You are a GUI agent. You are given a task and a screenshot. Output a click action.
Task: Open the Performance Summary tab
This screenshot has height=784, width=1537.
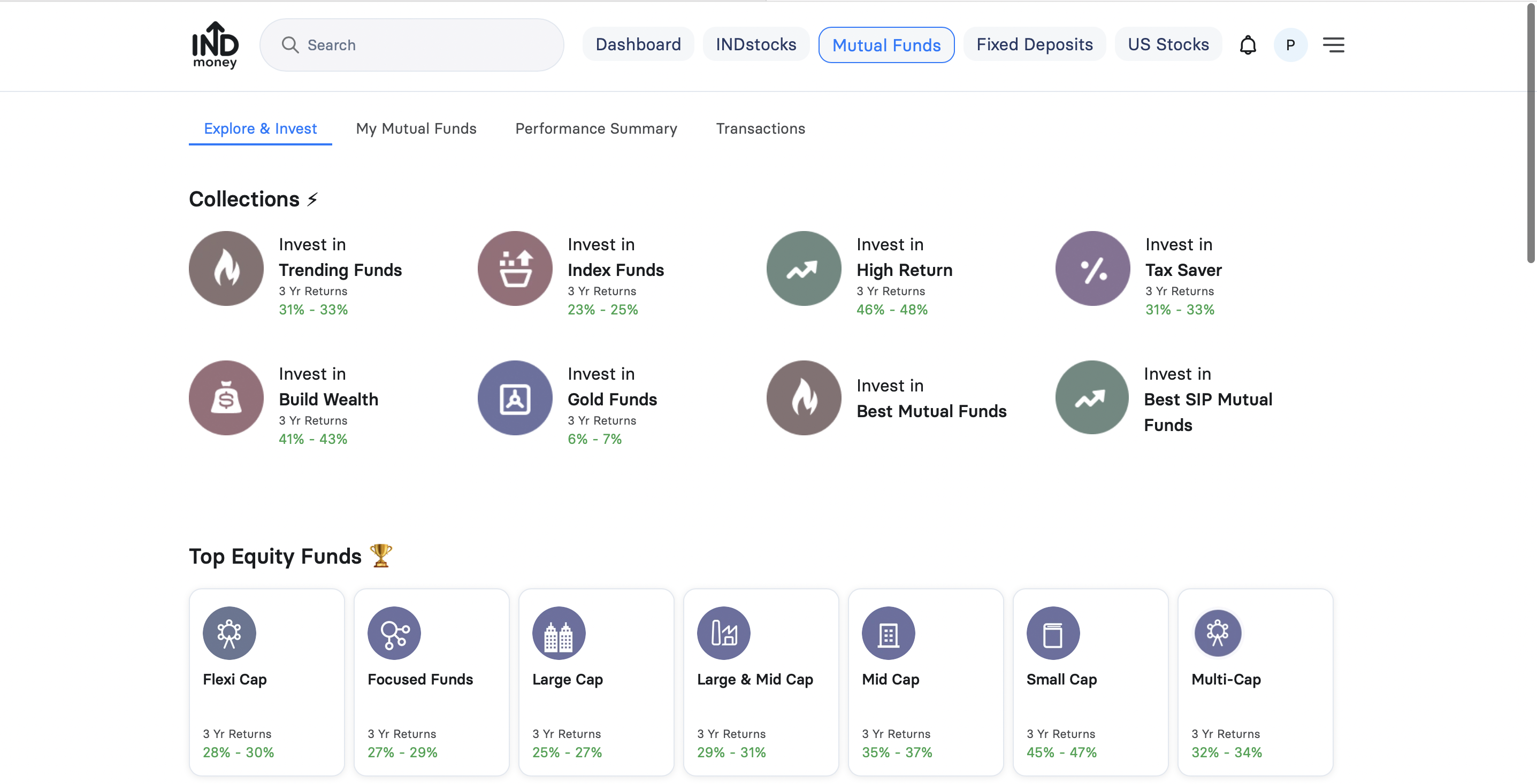click(x=596, y=128)
